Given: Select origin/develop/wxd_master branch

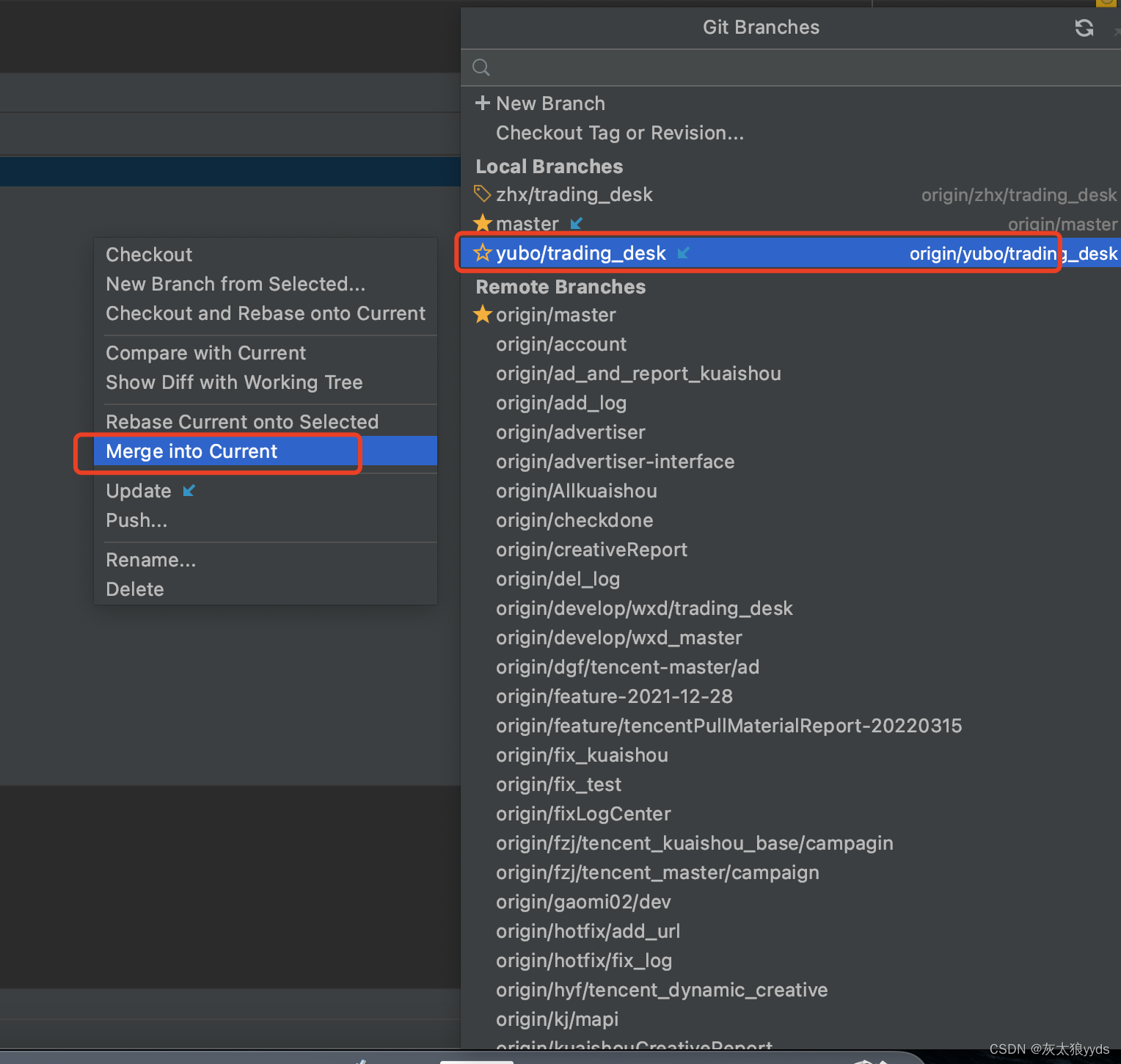Looking at the screenshot, I should pos(618,638).
